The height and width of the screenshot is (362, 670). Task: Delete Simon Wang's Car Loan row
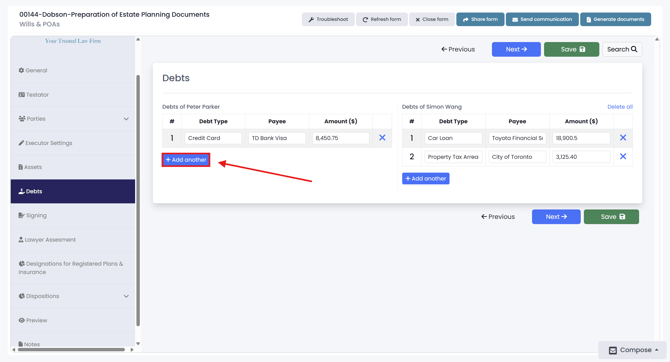[x=623, y=138]
